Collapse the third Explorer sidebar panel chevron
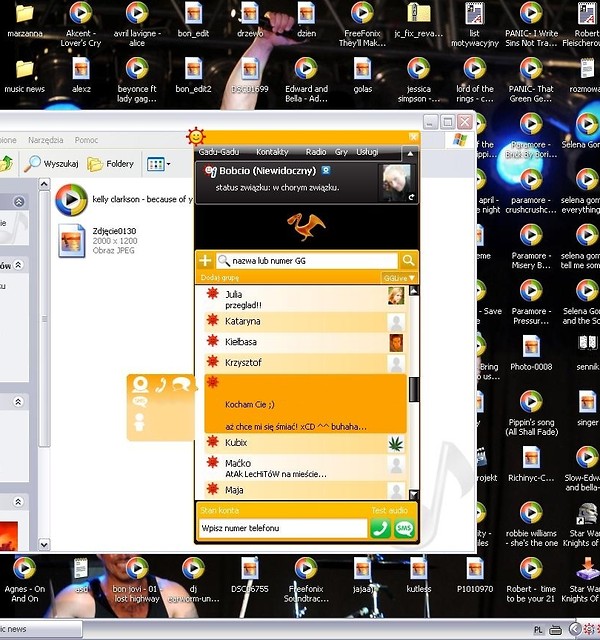This screenshot has height=640, width=600. click(x=18, y=402)
